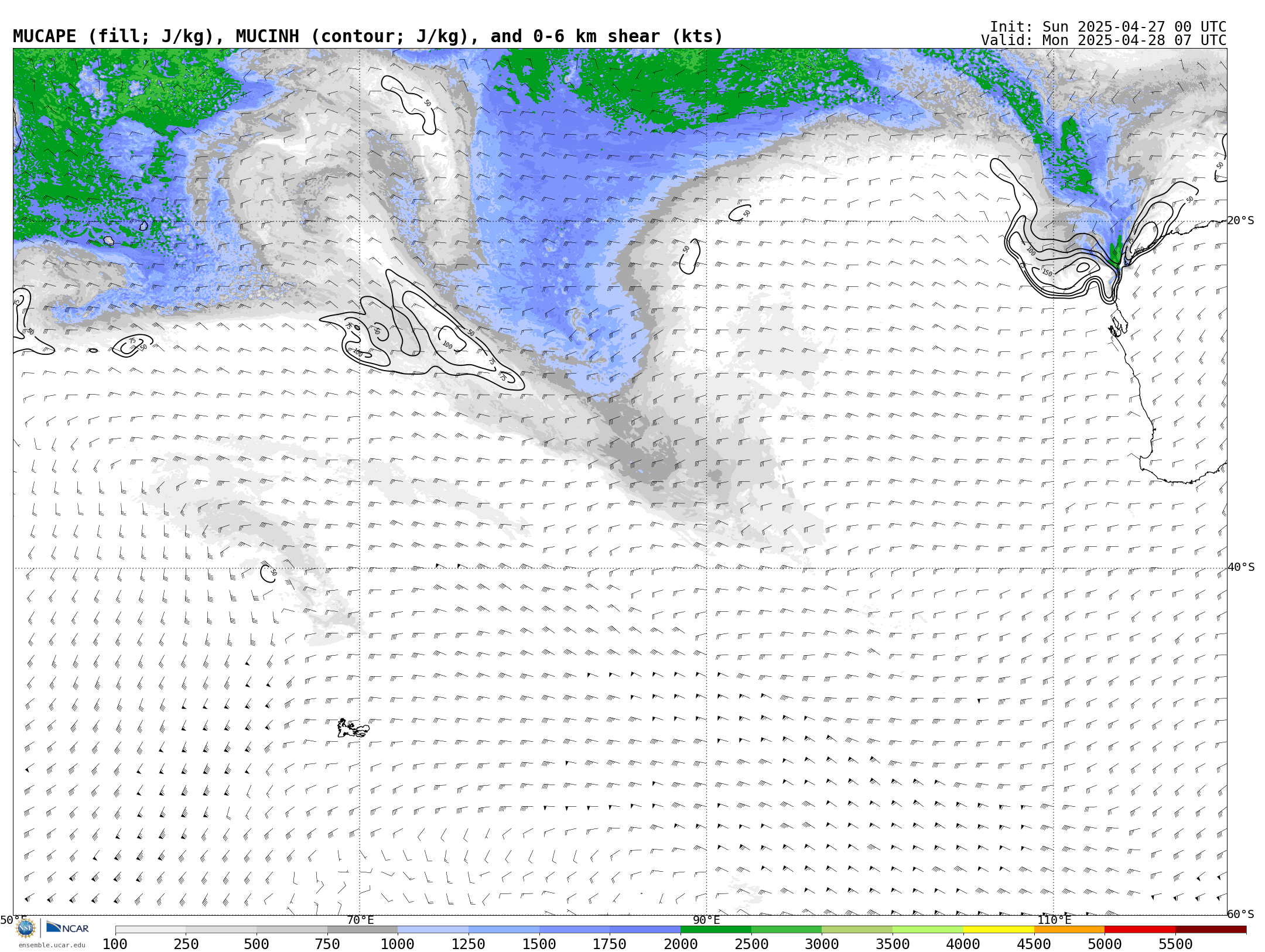Viewport: 1265px width, 952px height.
Task: Click the 1500–1750 blue colorbar swatch
Action: 575,930
